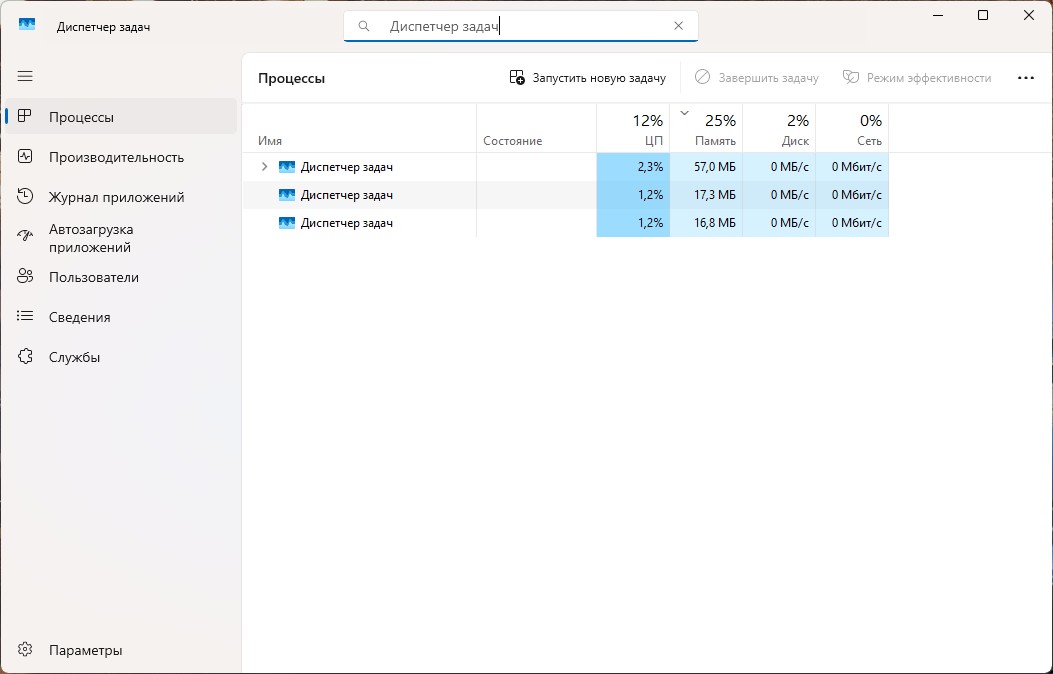Switch to the Процессы tab
The image size is (1053, 674).
(x=121, y=117)
